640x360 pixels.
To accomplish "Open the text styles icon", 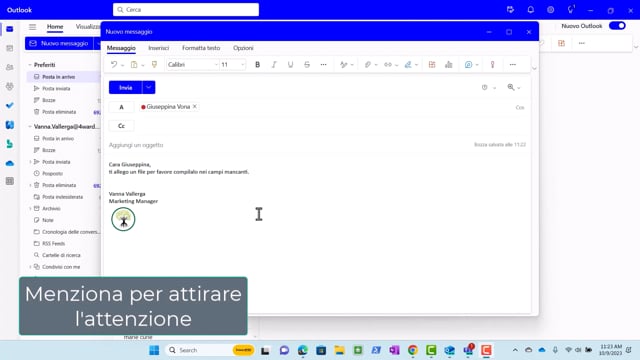I will coord(344,64).
